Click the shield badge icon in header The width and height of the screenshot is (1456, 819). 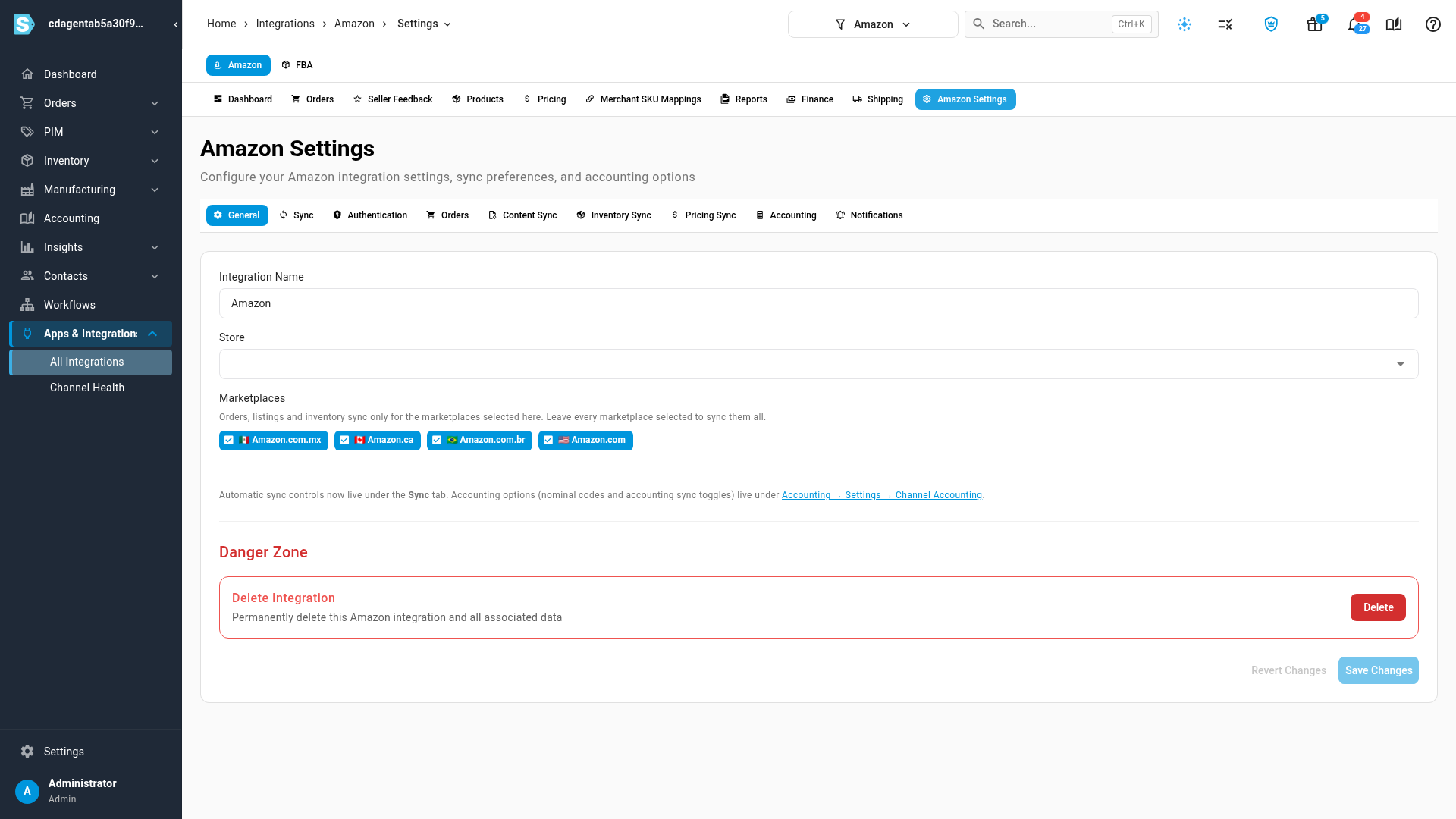point(1271,24)
